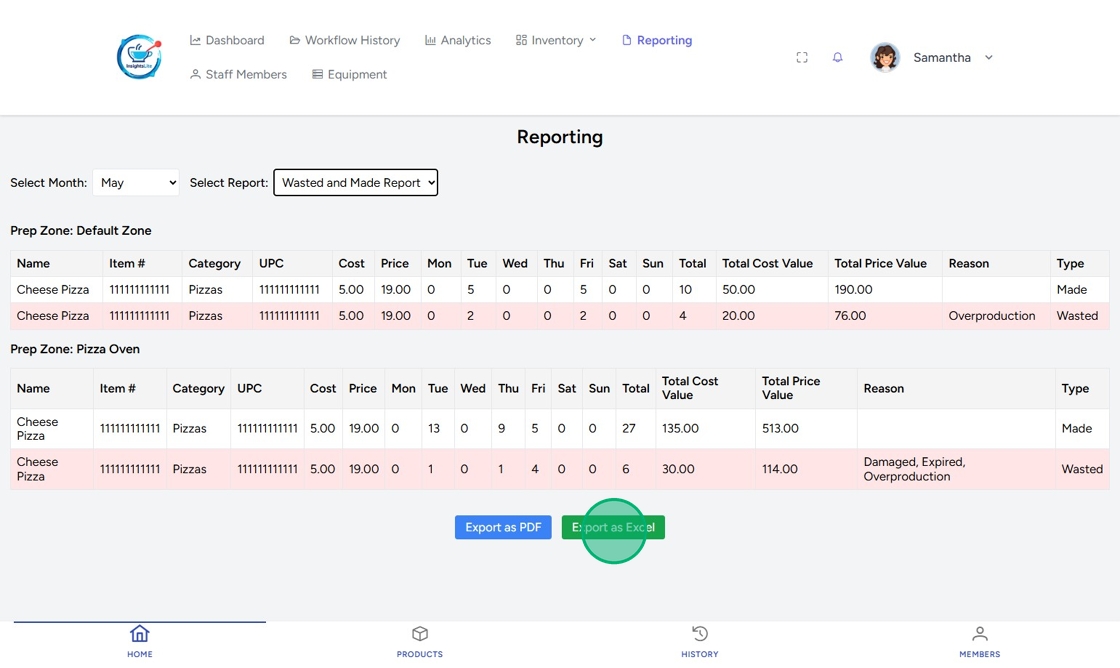Go to Home in bottom navigation
Viewport: 1120px width, 668px height.
[140, 640]
